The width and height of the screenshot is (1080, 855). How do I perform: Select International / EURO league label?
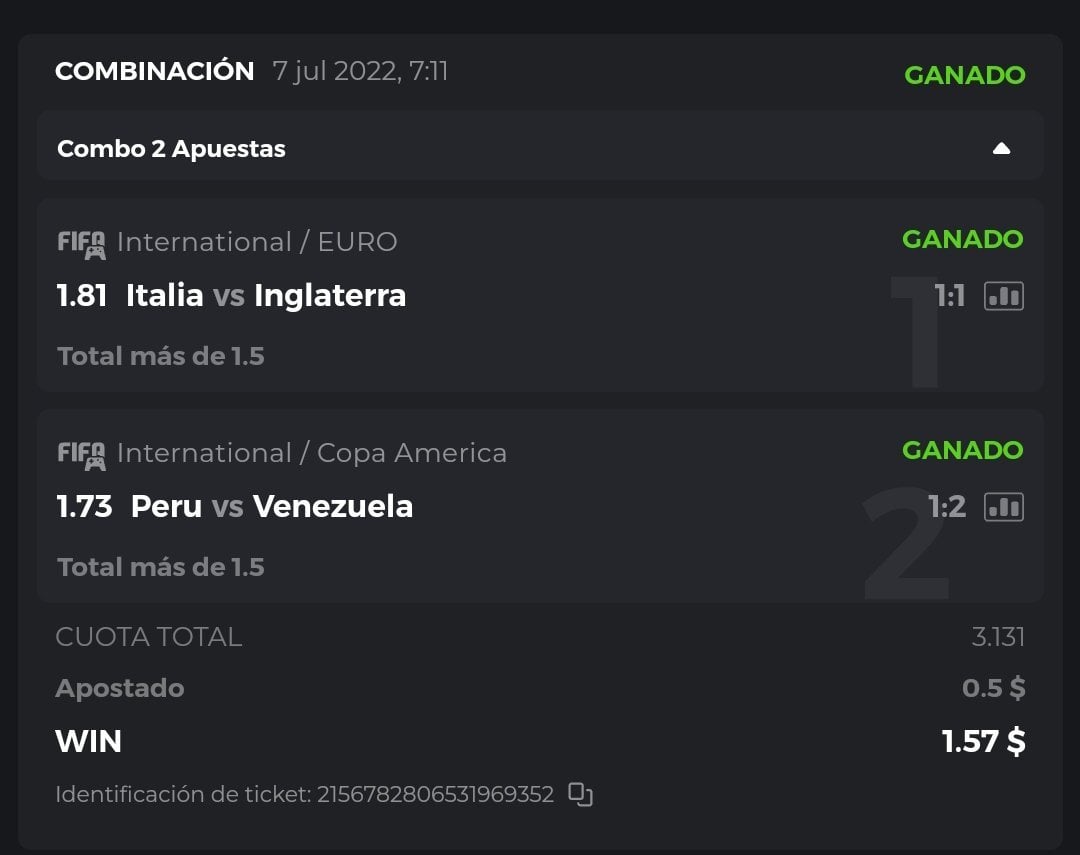coord(257,242)
